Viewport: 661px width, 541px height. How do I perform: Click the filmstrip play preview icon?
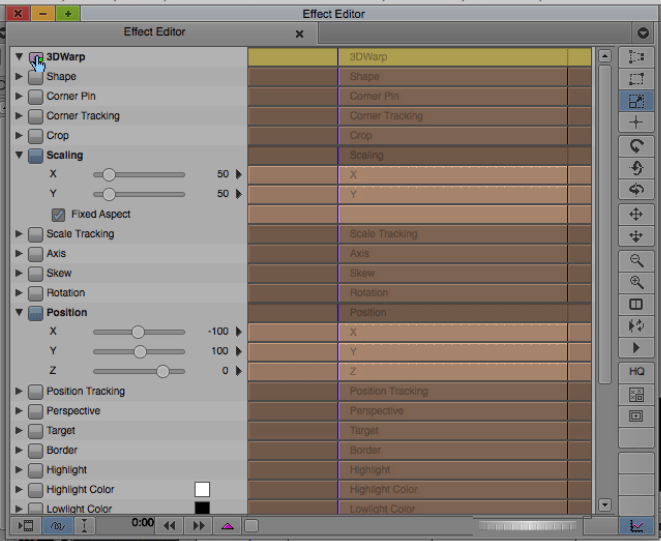pyautogui.click(x=26, y=526)
